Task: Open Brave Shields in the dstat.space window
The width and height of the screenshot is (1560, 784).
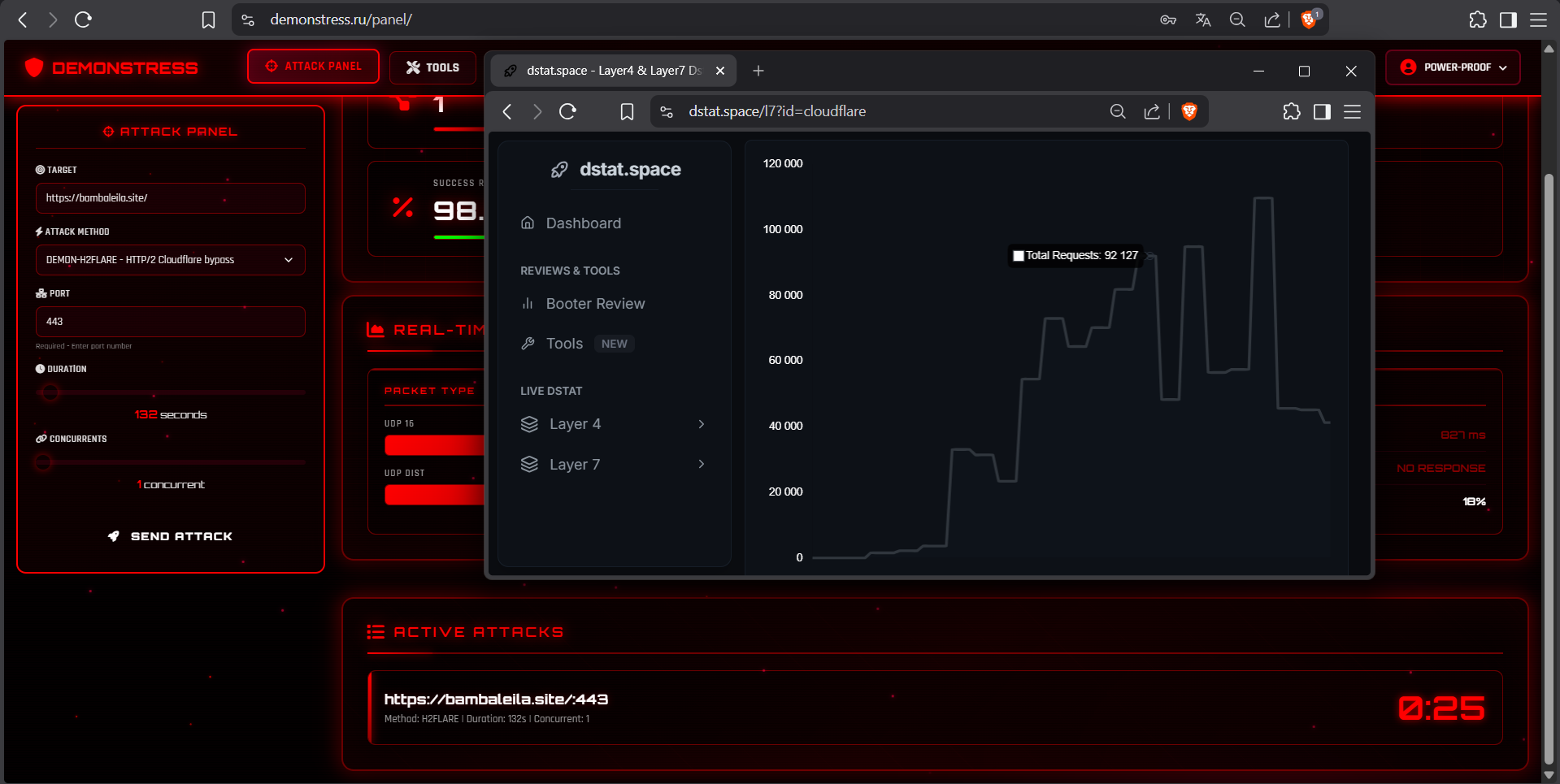Action: (1188, 111)
